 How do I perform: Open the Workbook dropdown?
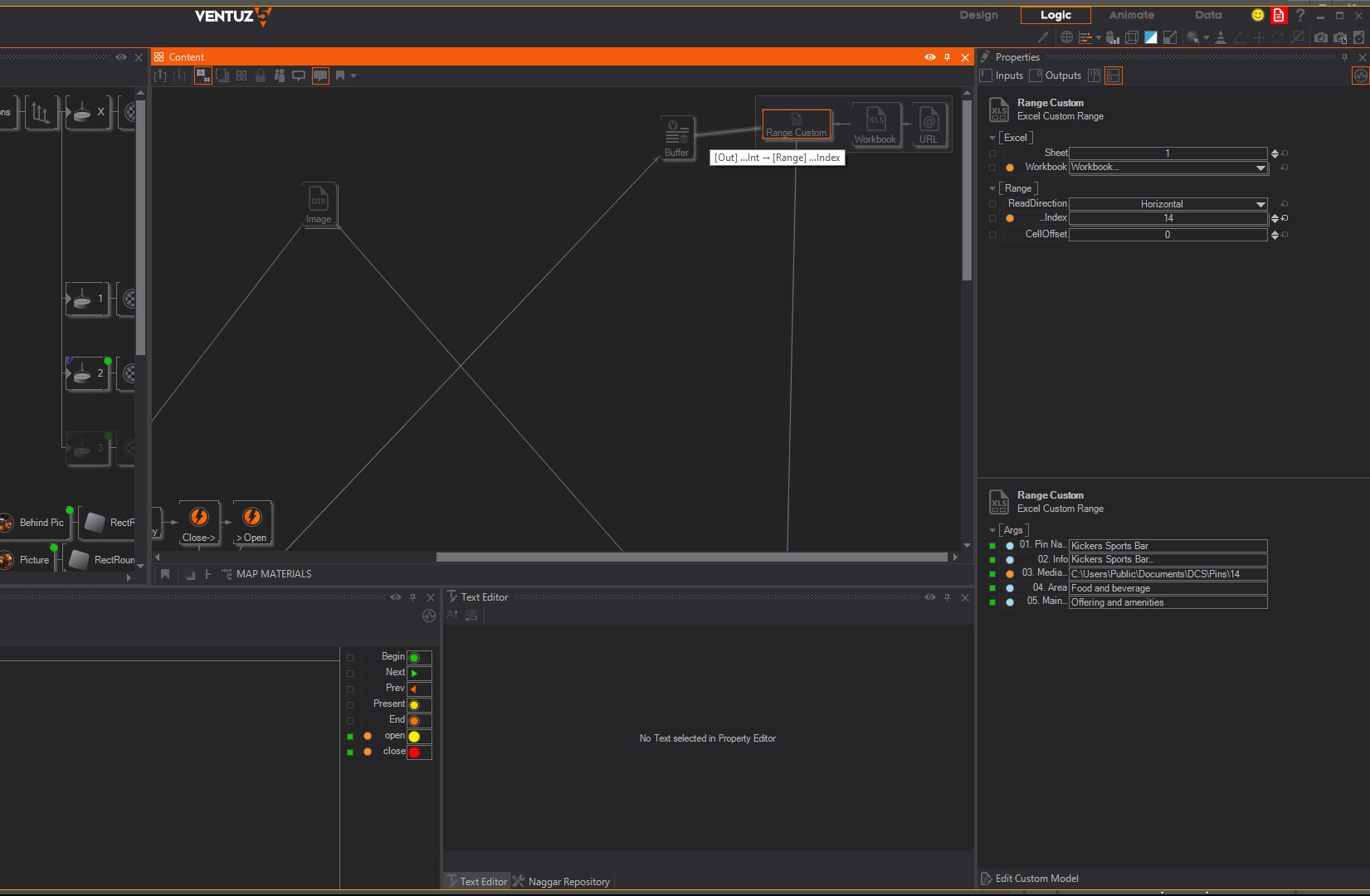click(x=1260, y=168)
